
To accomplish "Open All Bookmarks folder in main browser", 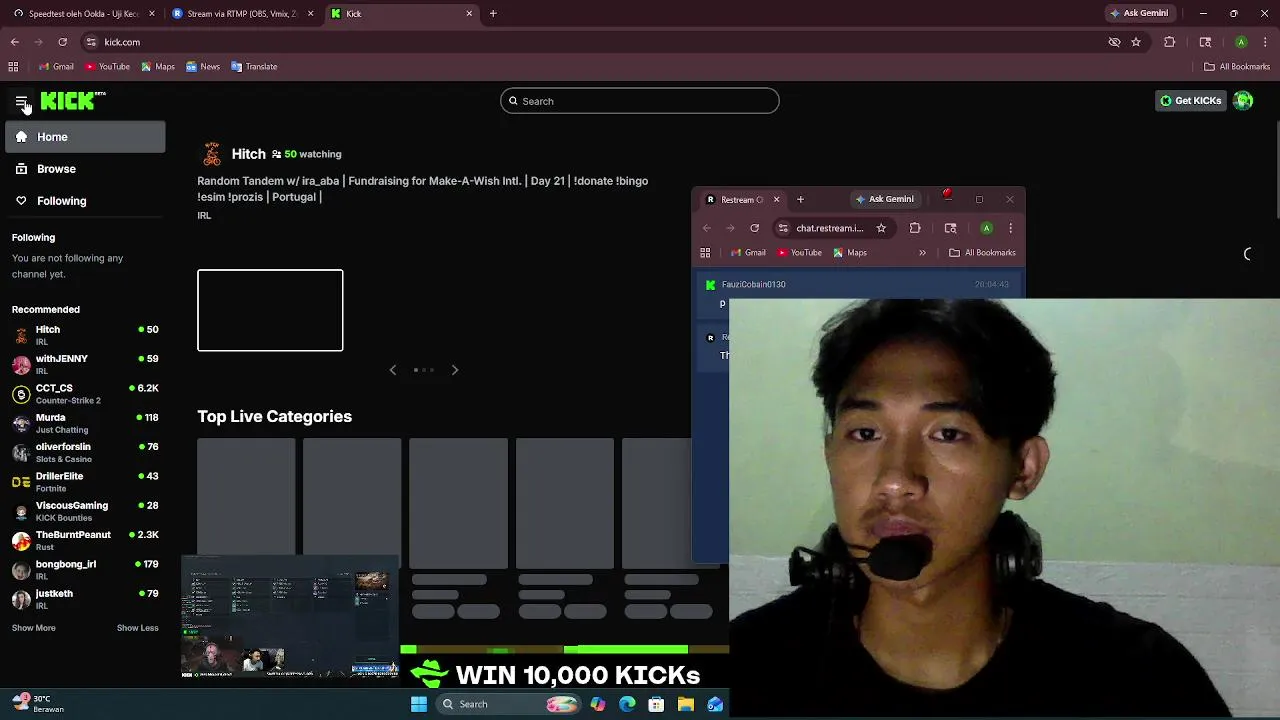I will 1237,67.
